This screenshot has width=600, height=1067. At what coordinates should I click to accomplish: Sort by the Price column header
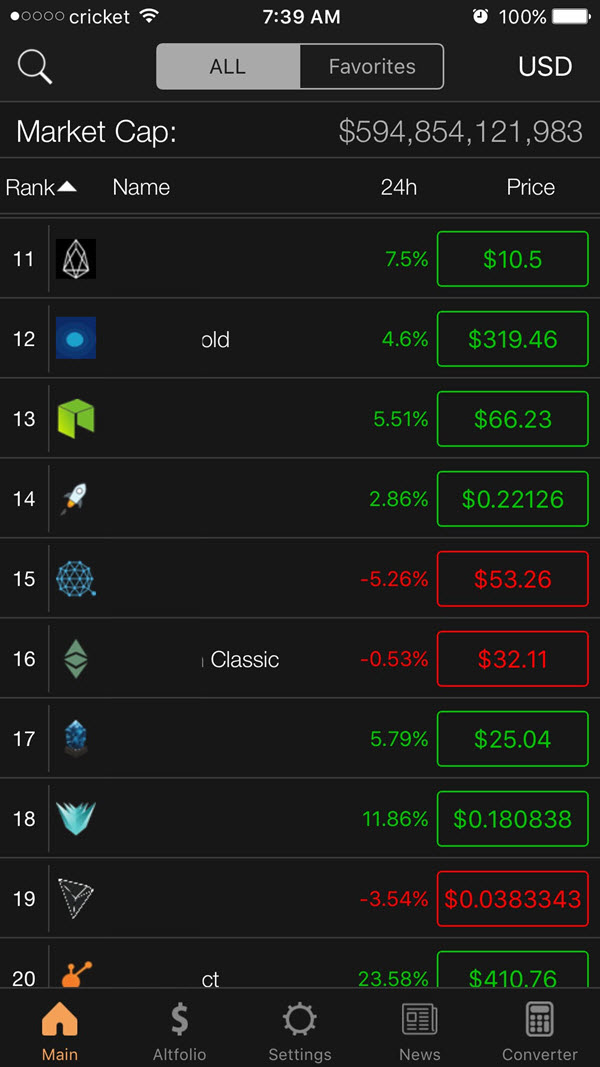click(x=531, y=187)
